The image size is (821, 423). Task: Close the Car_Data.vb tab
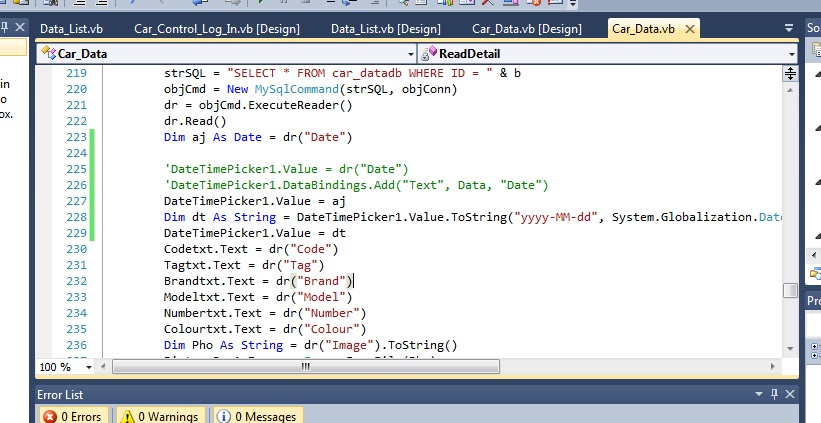tap(690, 29)
